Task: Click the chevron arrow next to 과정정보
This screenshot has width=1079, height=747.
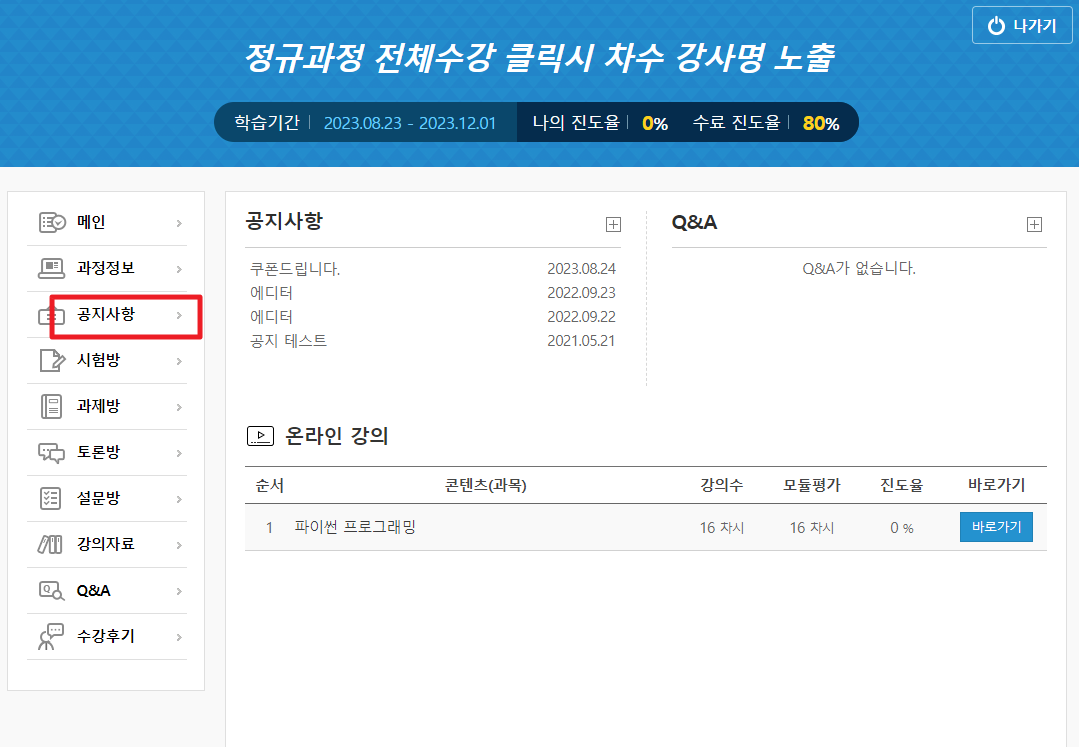Action: pyautogui.click(x=179, y=269)
